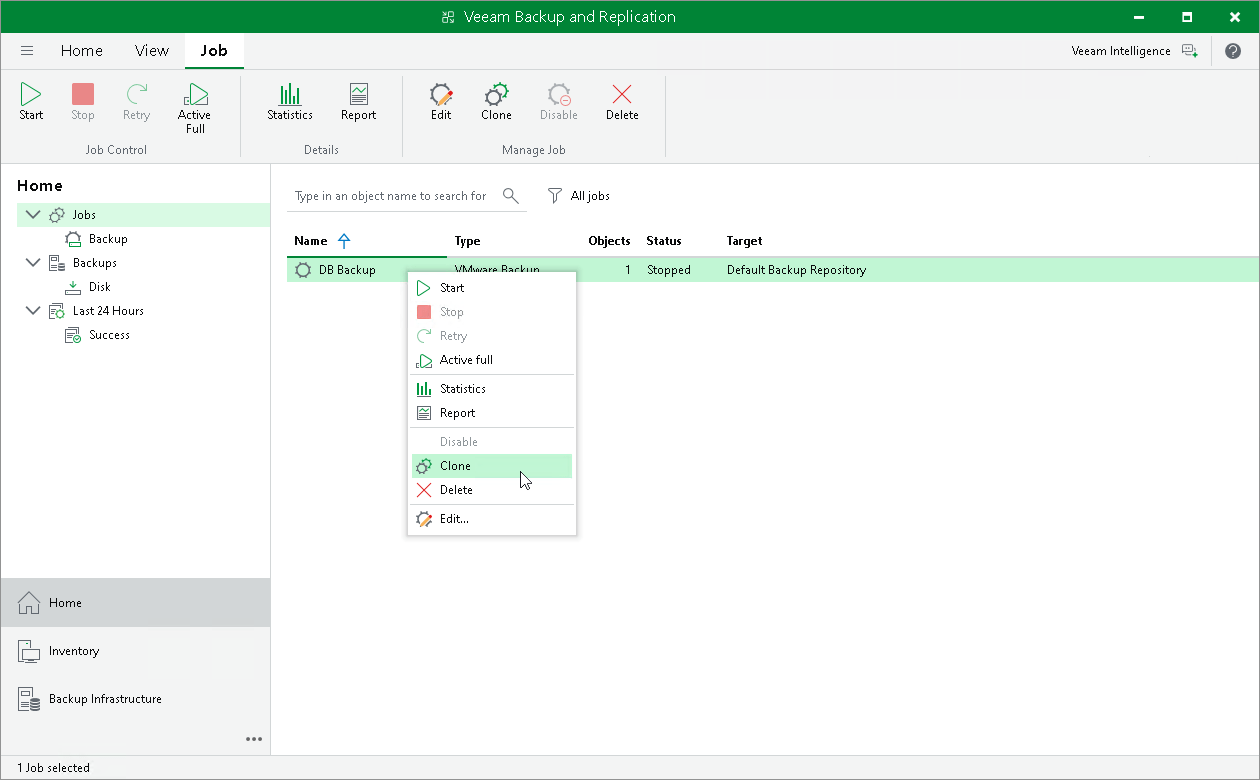Open the Veeam Intelligence assistant icon
Viewport: 1260px width, 780px height.
tap(1189, 51)
